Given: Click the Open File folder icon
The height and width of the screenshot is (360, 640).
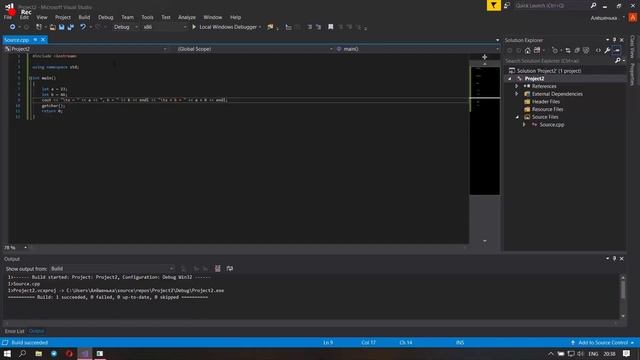Looking at the screenshot, I should (53, 27).
